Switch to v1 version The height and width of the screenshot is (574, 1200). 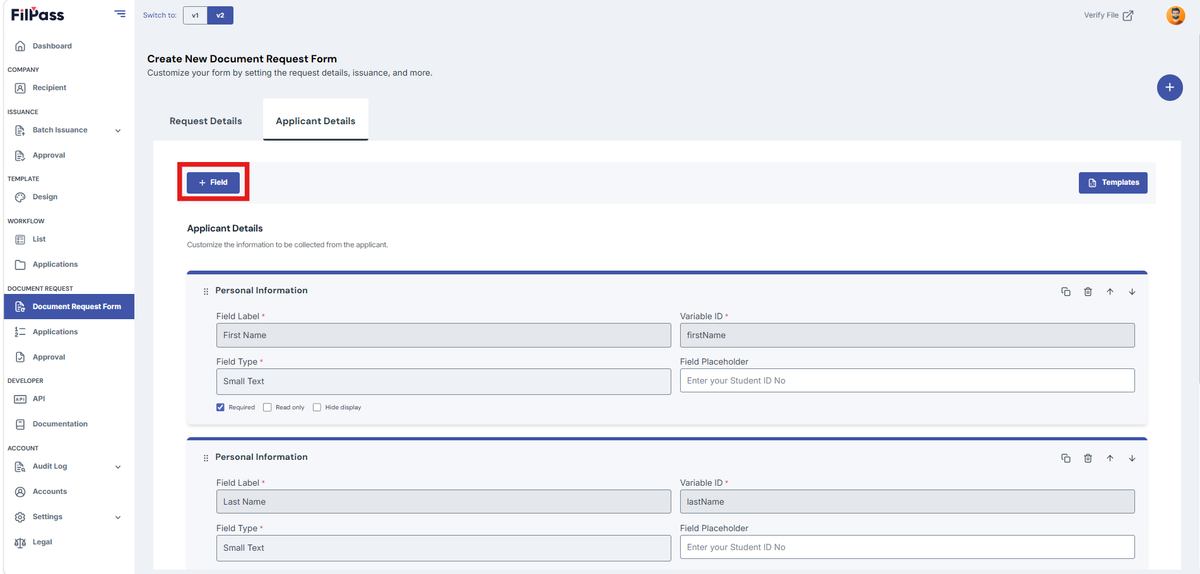click(195, 15)
